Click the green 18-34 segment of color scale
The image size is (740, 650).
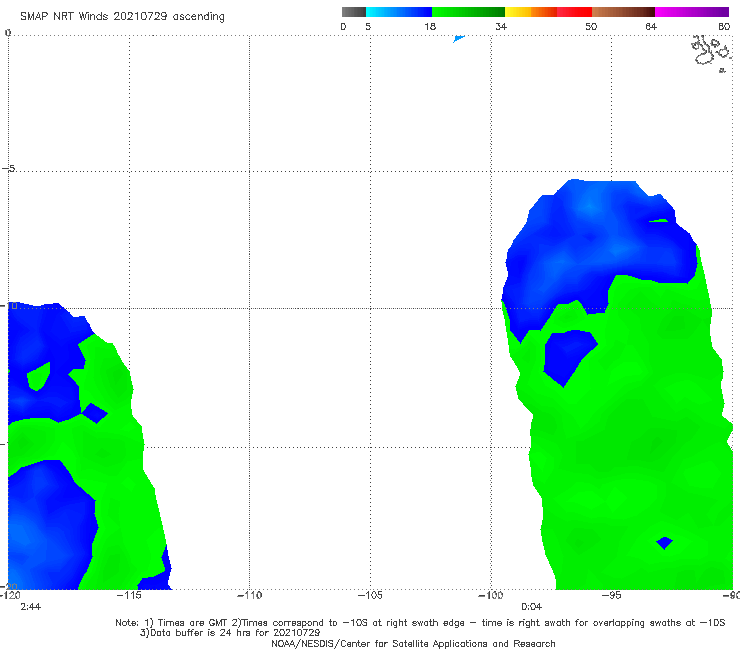point(468,12)
